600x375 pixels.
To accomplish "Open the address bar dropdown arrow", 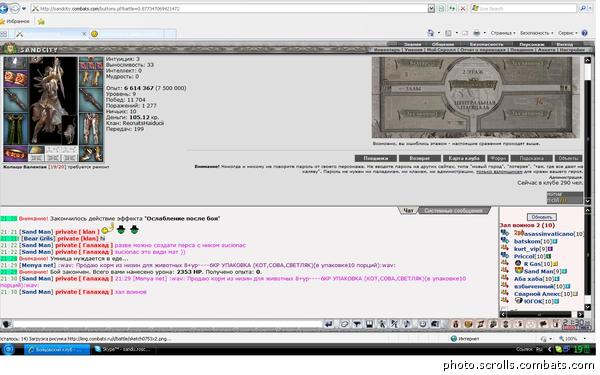I will coord(431,8).
